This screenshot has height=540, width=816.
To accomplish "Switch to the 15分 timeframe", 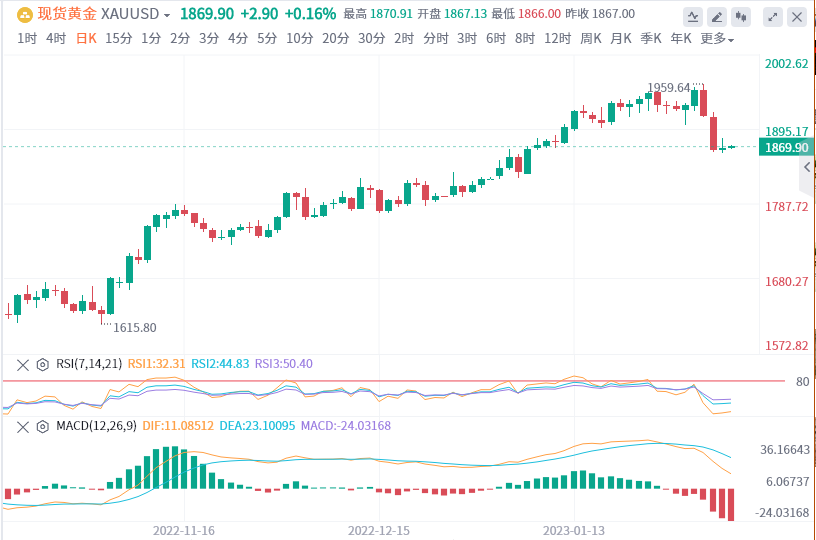I will click(119, 38).
